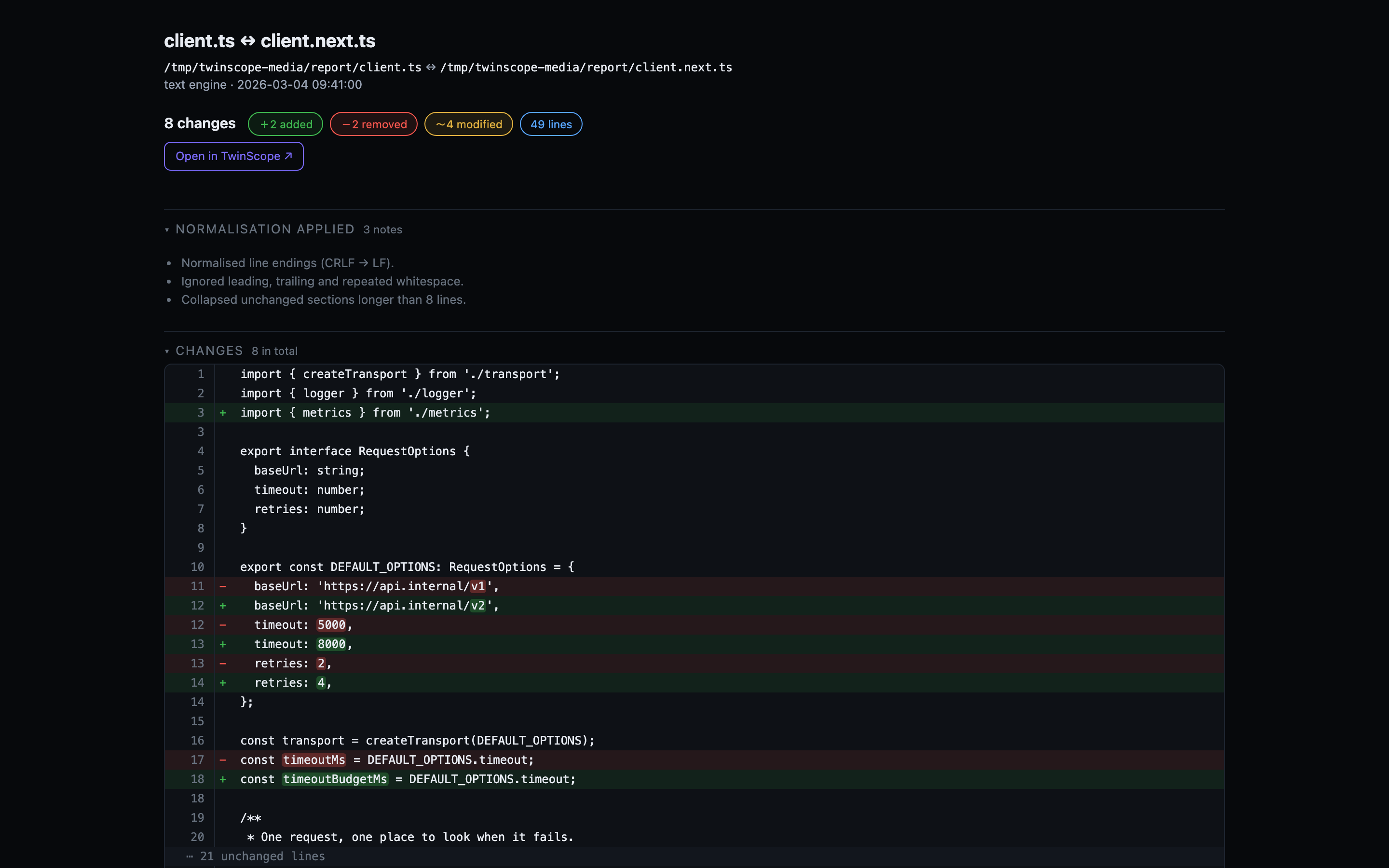Click the '−2 removed' badge

374,124
